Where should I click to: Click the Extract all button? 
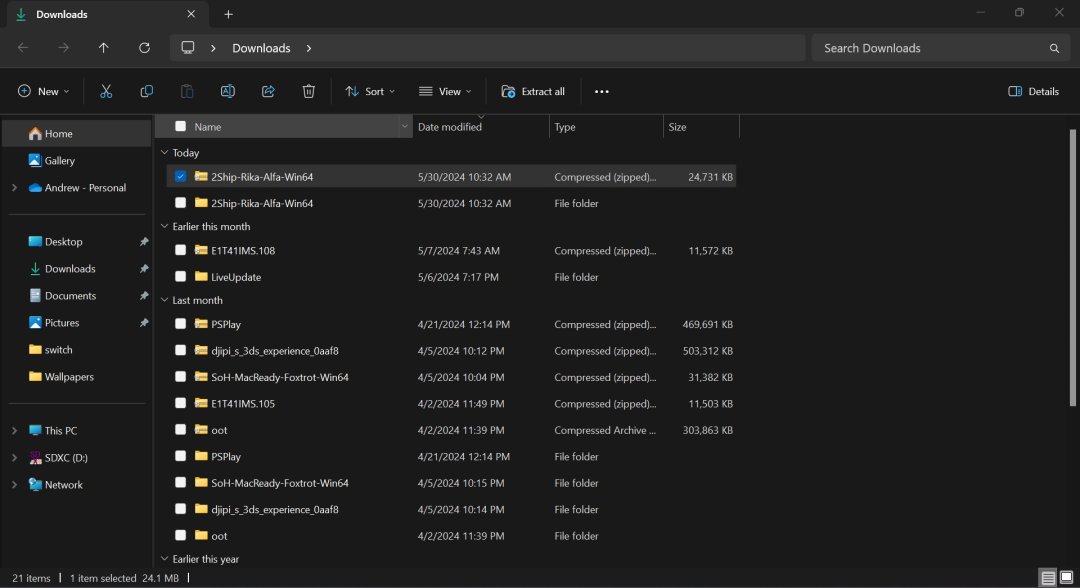pyautogui.click(x=533, y=91)
